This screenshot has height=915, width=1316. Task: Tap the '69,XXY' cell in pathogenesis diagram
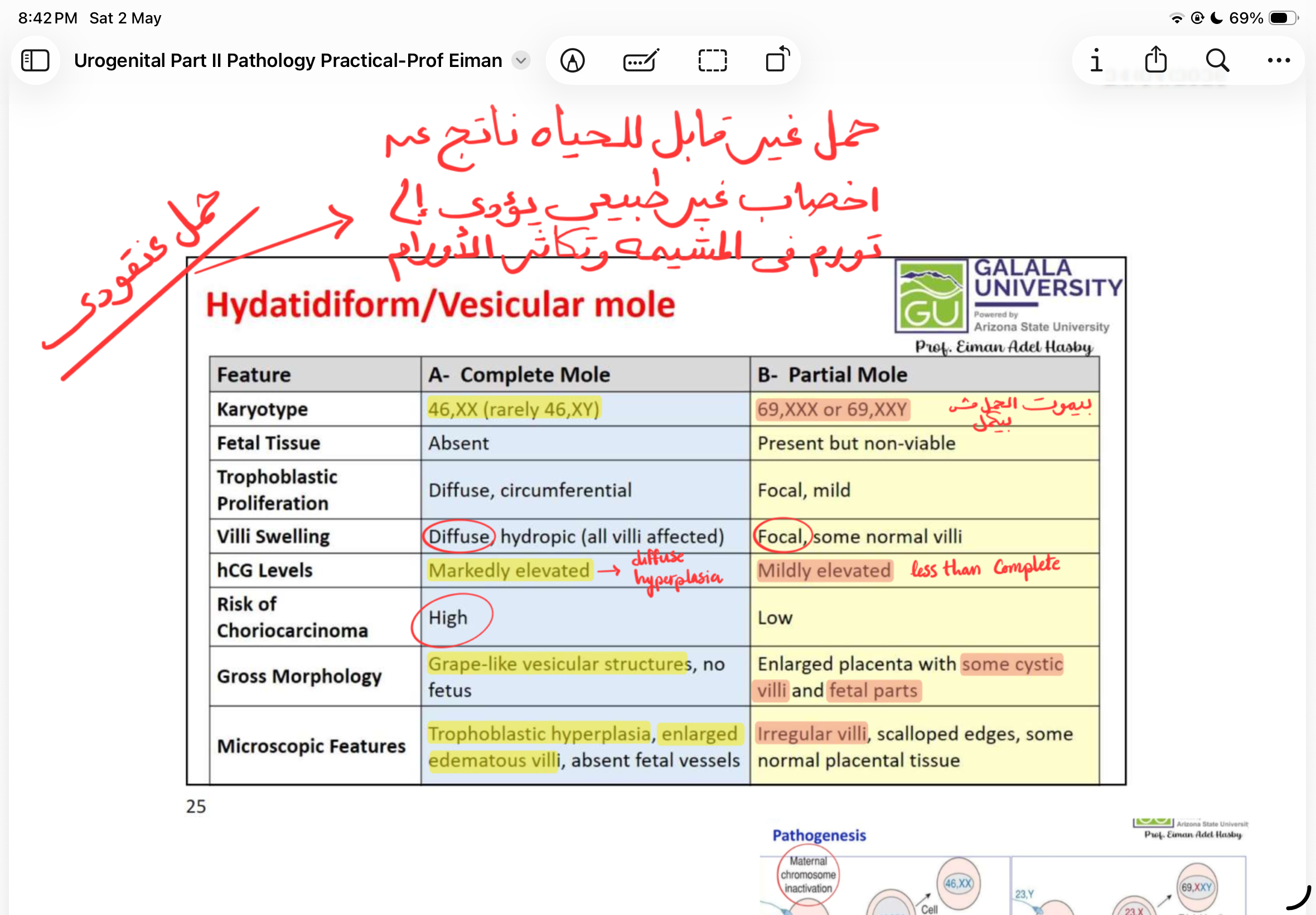pos(1196,887)
